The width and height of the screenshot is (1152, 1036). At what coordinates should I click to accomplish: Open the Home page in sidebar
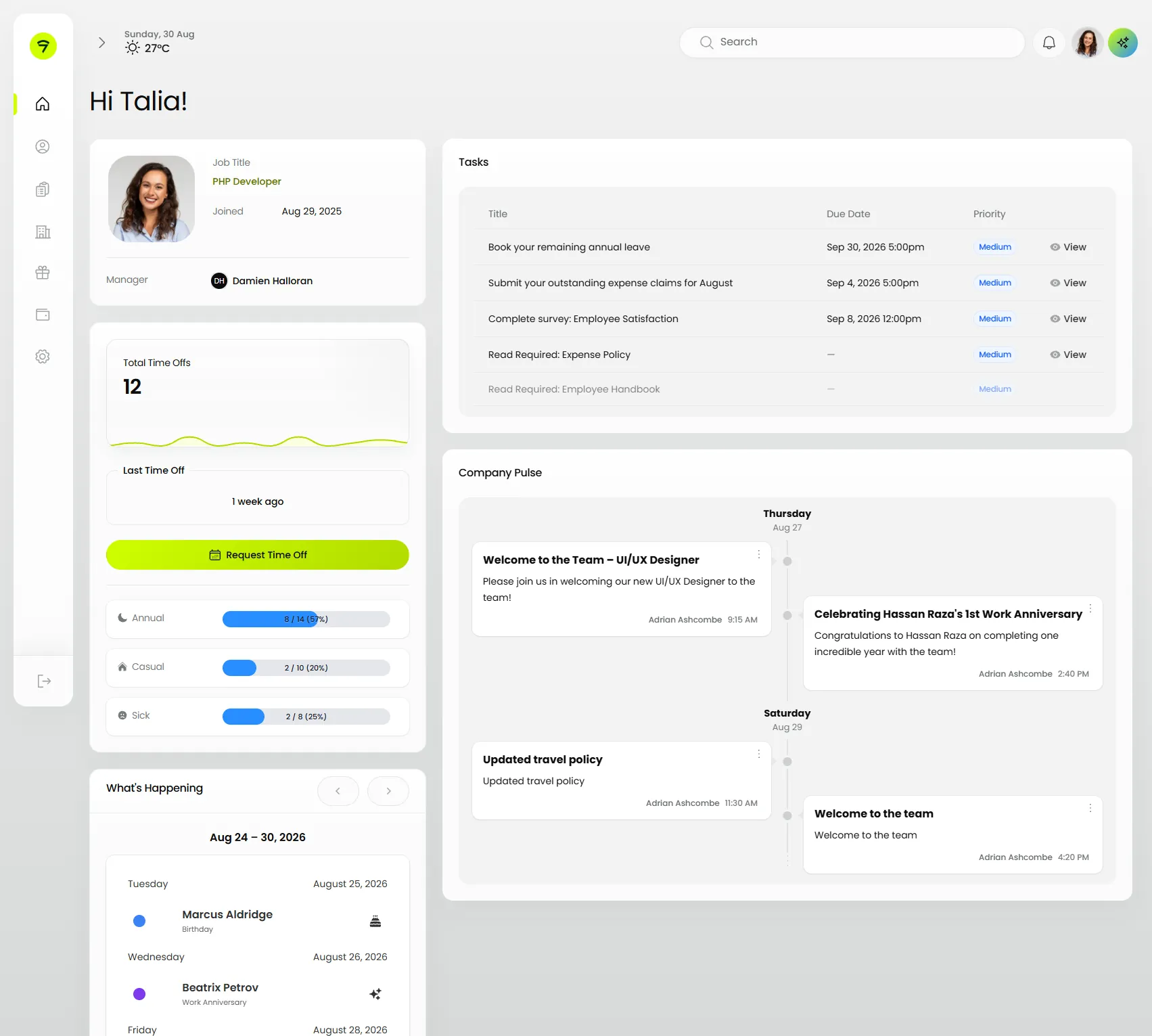[43, 104]
